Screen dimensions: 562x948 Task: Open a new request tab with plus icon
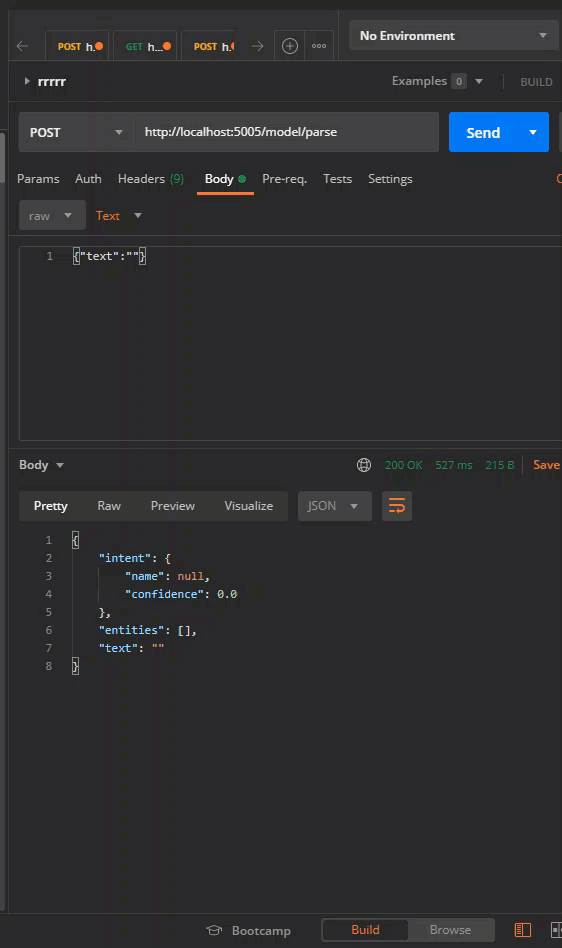click(x=290, y=46)
